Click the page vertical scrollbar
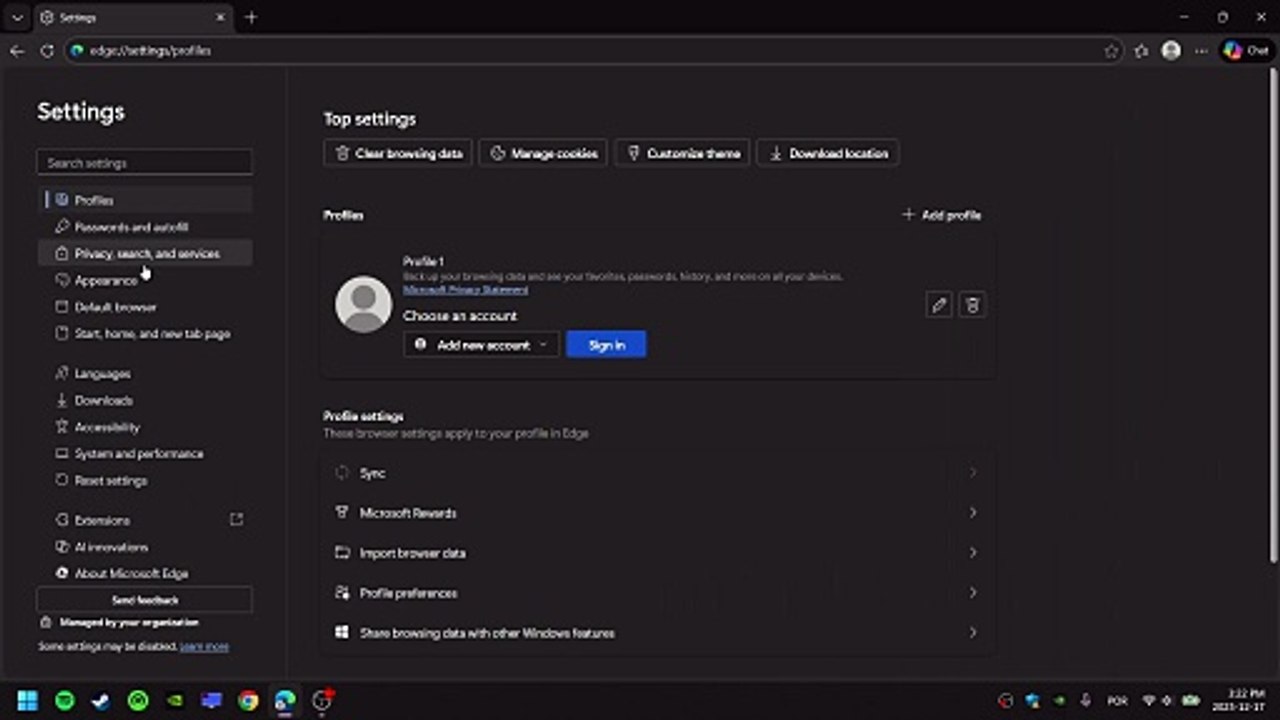This screenshot has width=1280, height=720. [1273, 315]
